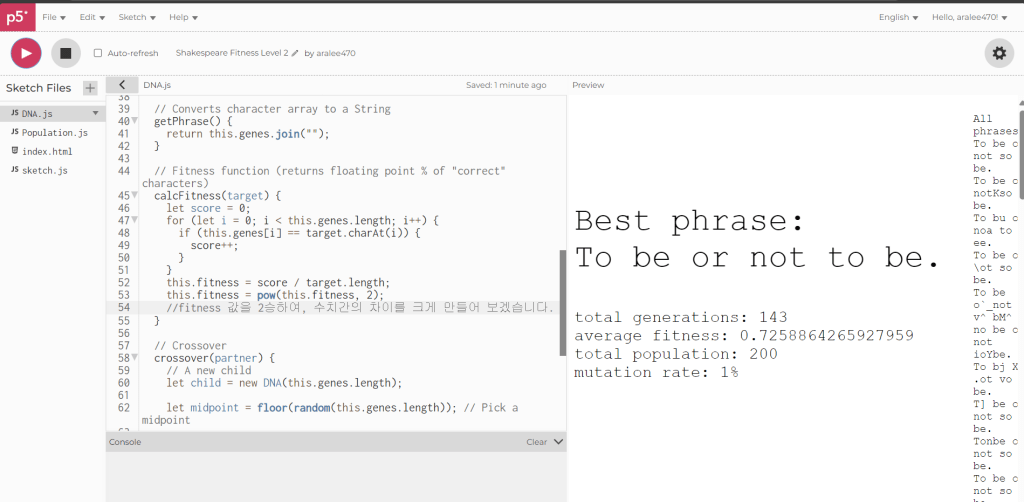Select sketch.js in Sketch Files
This screenshot has width=1024, height=502.
click(44, 170)
